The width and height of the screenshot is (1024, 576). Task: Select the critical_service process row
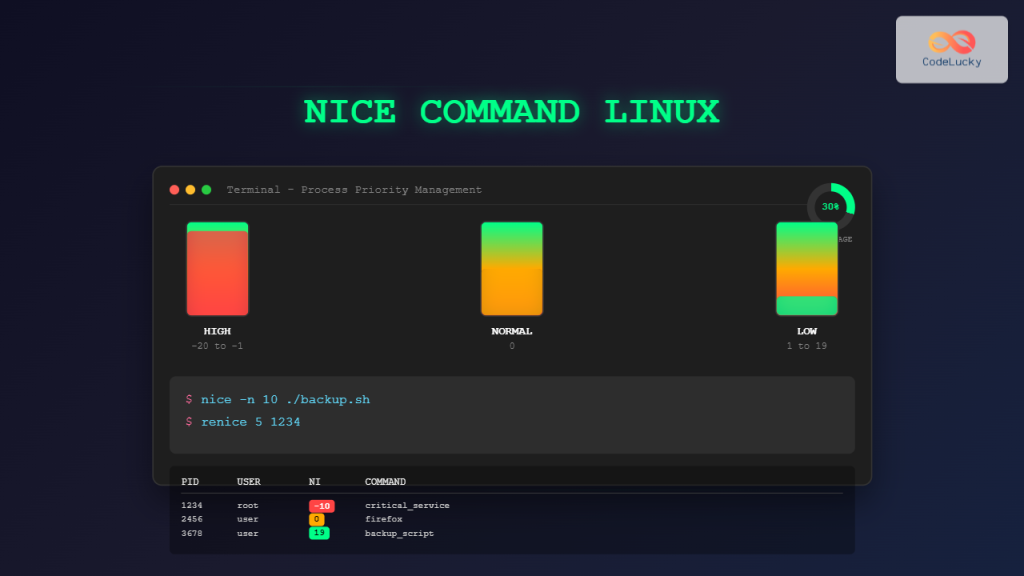[400, 505]
